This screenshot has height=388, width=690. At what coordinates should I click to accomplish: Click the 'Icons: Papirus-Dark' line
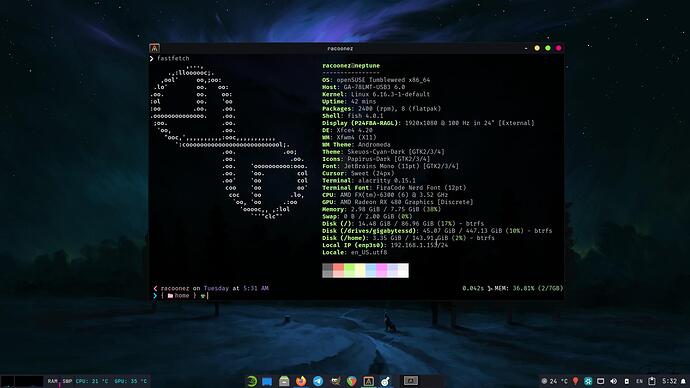pos(376,159)
